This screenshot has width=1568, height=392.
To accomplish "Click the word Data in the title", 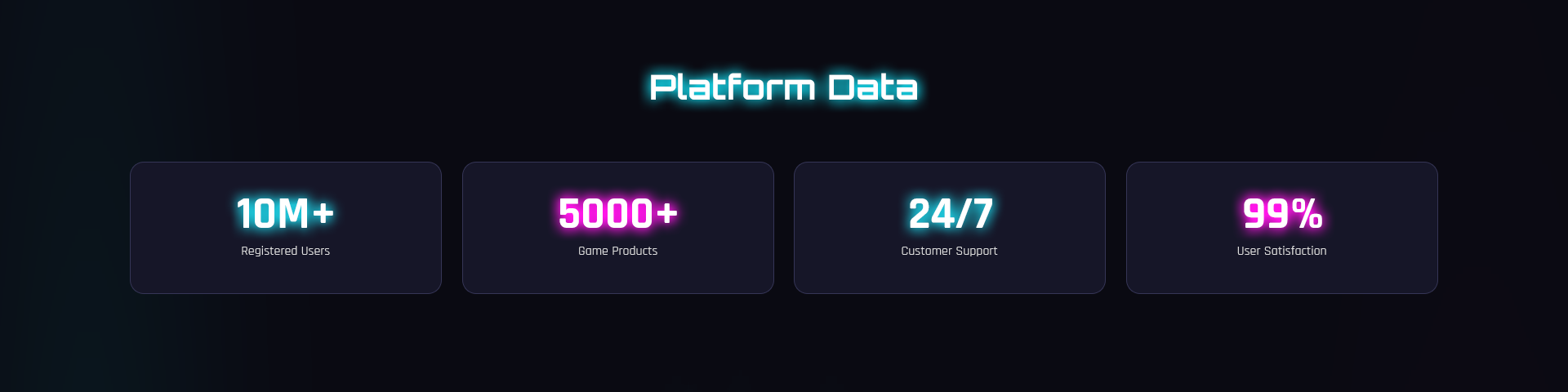I will (872, 87).
